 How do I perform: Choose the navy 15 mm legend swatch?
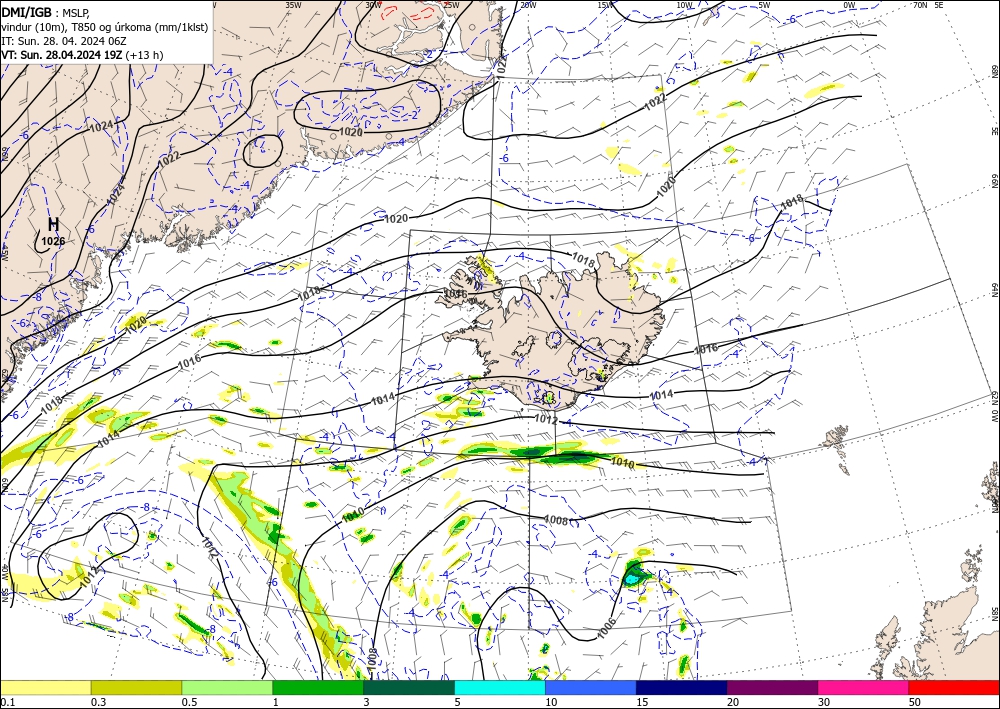coord(682,687)
